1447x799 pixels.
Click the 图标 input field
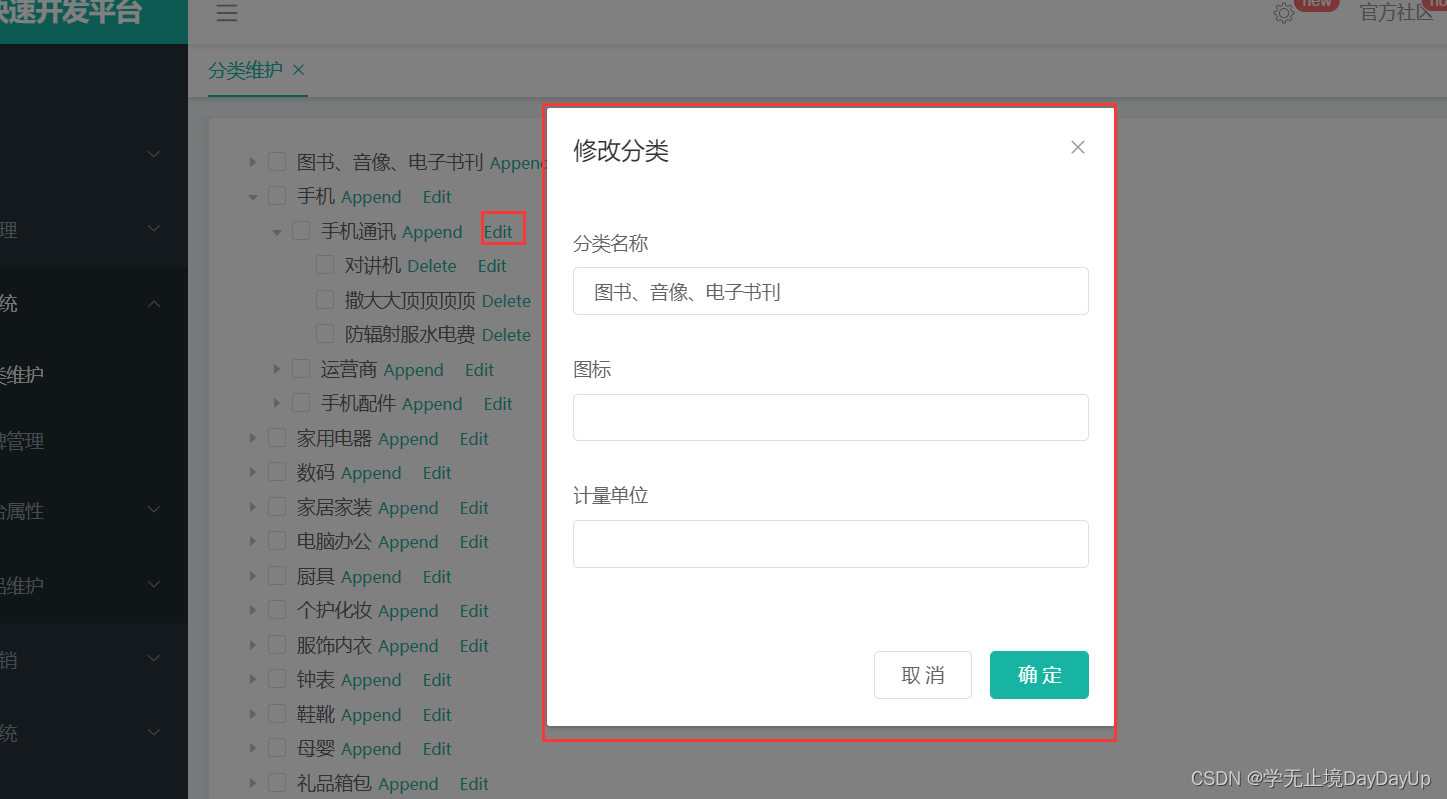click(x=830, y=417)
